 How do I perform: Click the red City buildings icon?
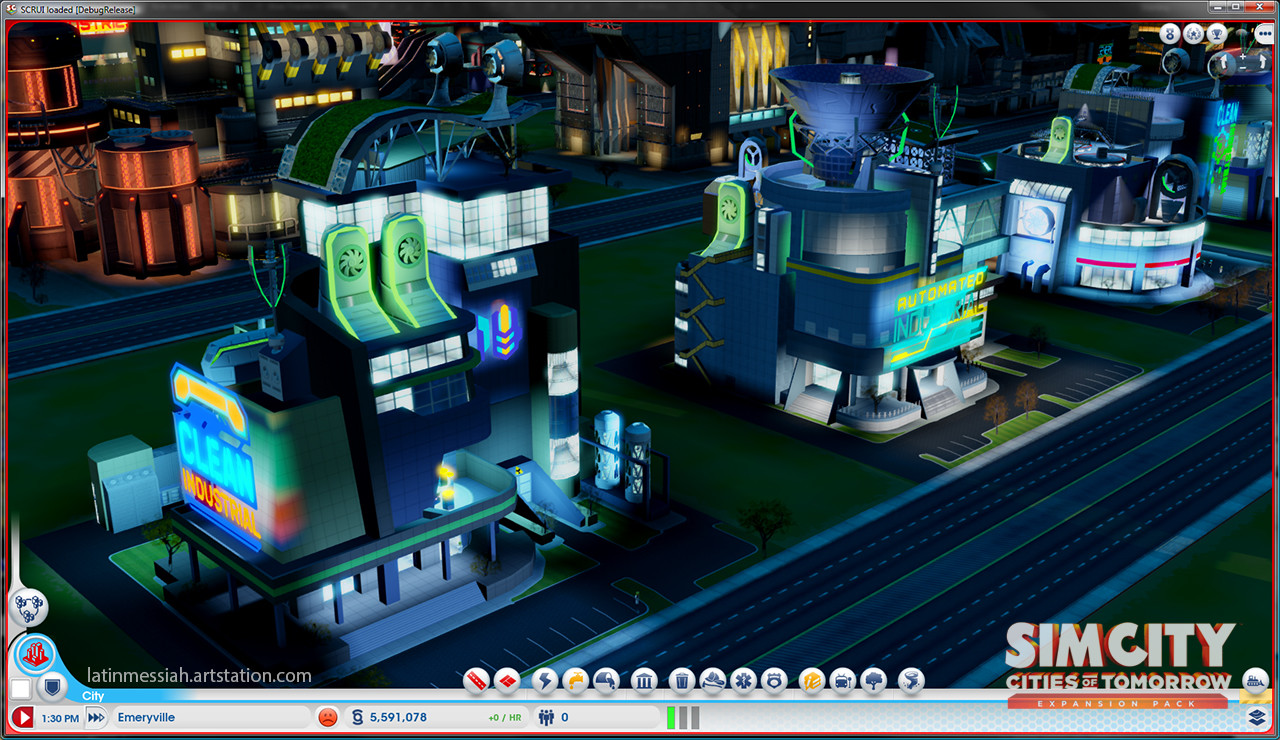[x=36, y=654]
